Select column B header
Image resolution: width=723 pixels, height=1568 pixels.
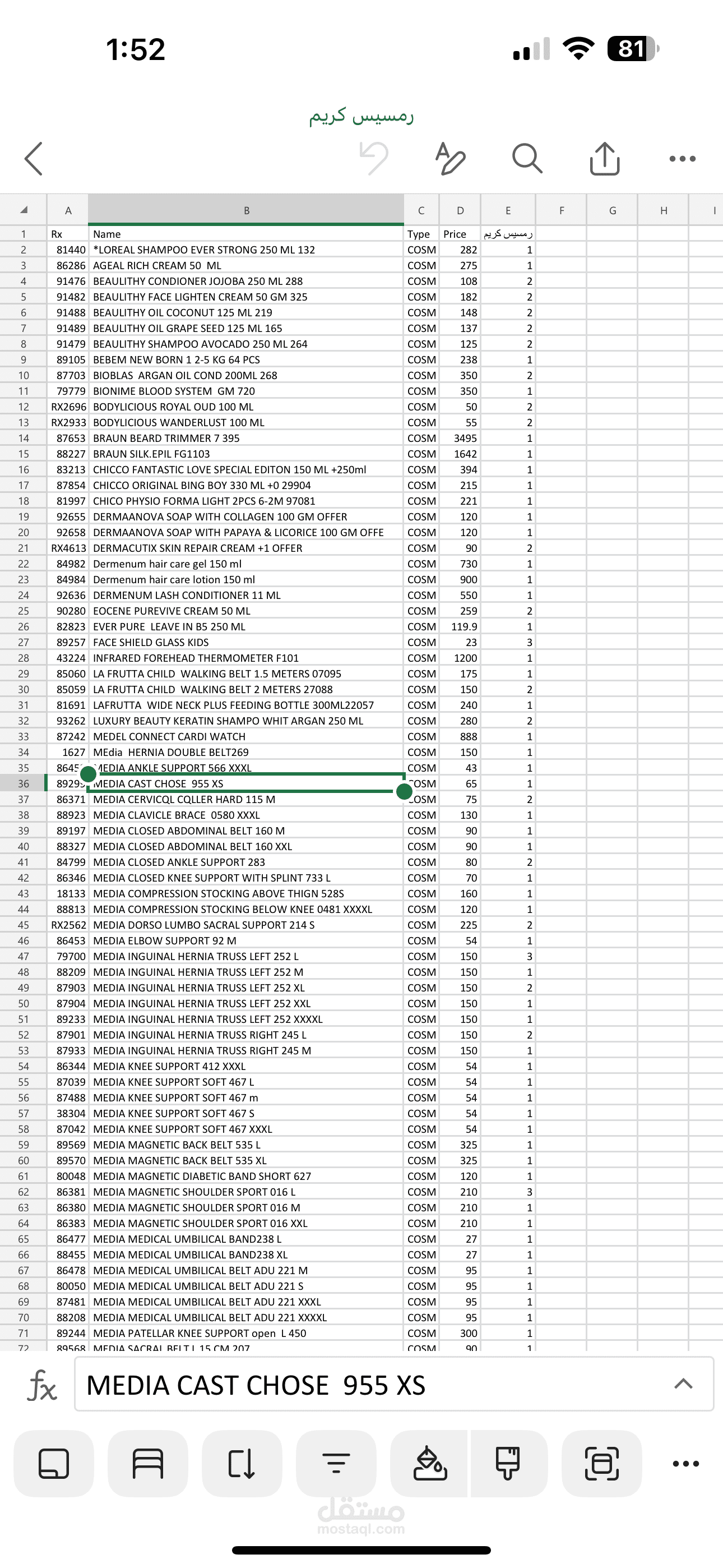[x=247, y=210]
